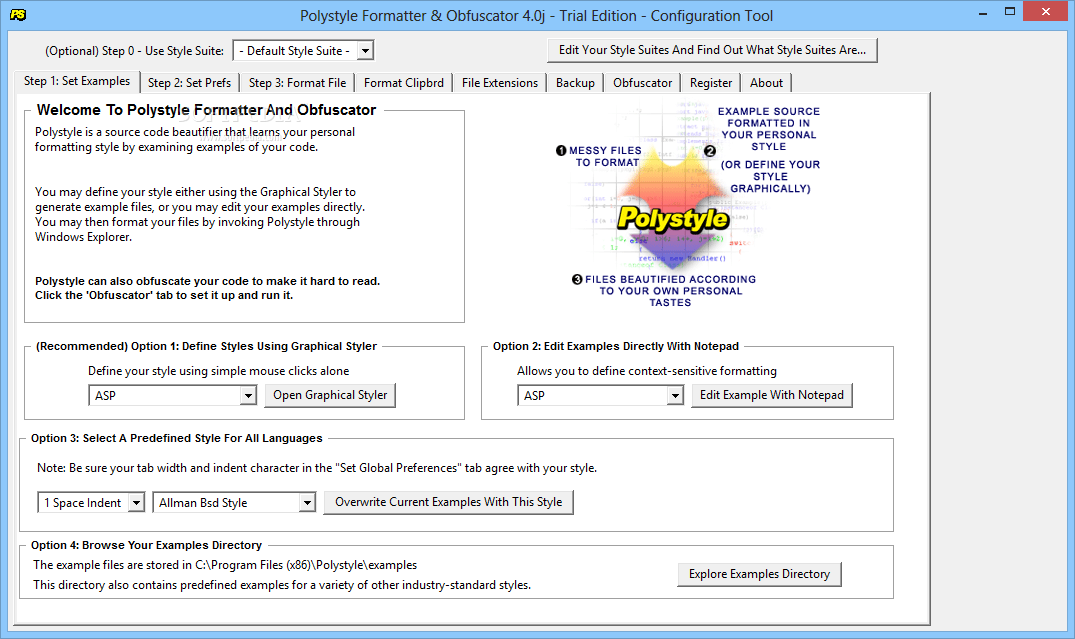Open the Obfuscator tab
This screenshot has height=639, width=1075.
642,83
